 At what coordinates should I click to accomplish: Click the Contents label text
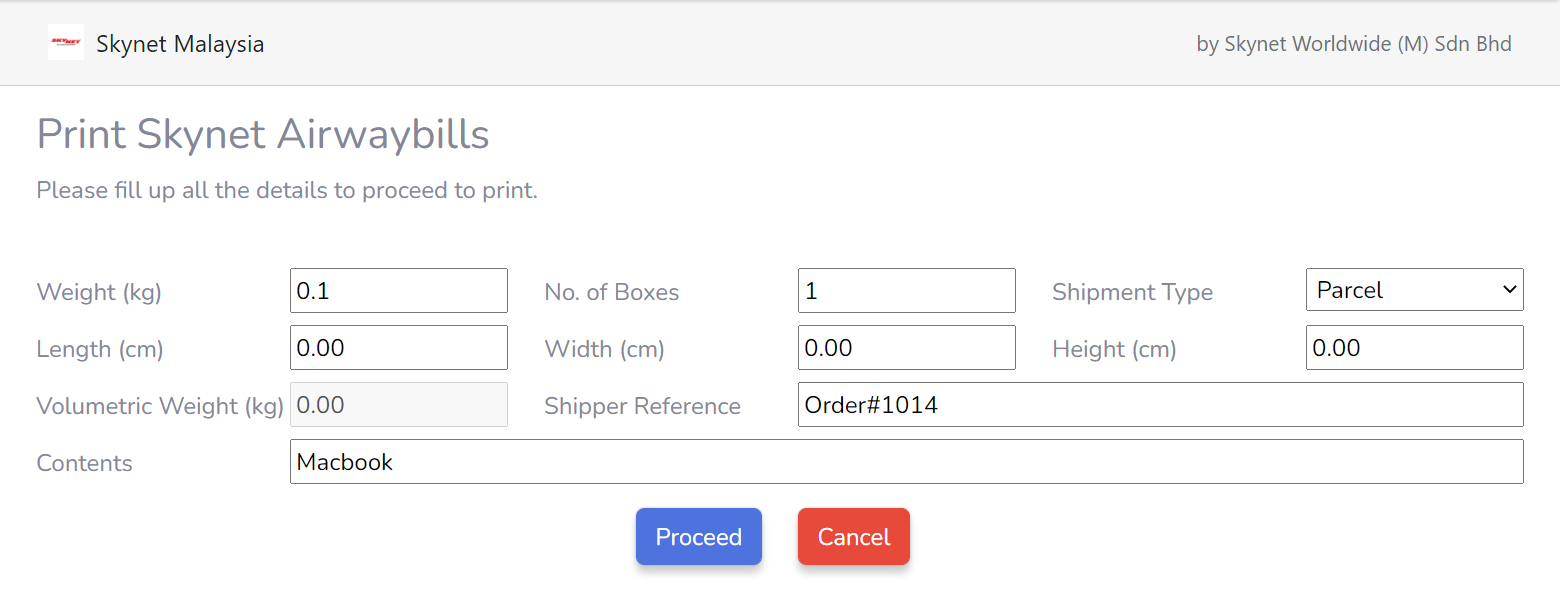pos(84,463)
